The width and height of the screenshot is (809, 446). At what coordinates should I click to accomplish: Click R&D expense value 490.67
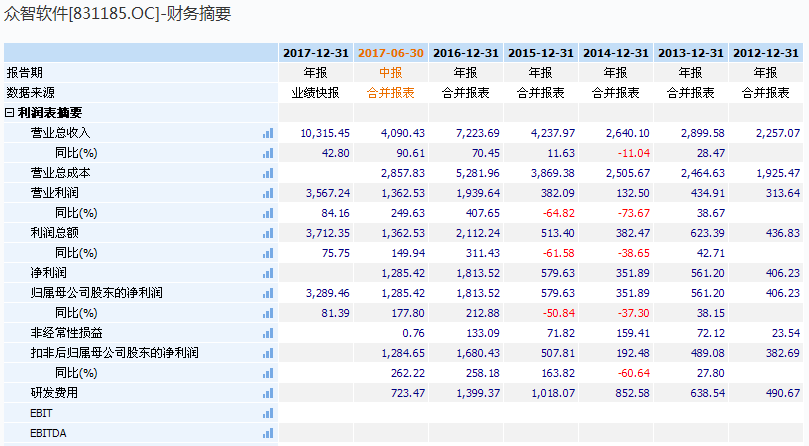(783, 393)
